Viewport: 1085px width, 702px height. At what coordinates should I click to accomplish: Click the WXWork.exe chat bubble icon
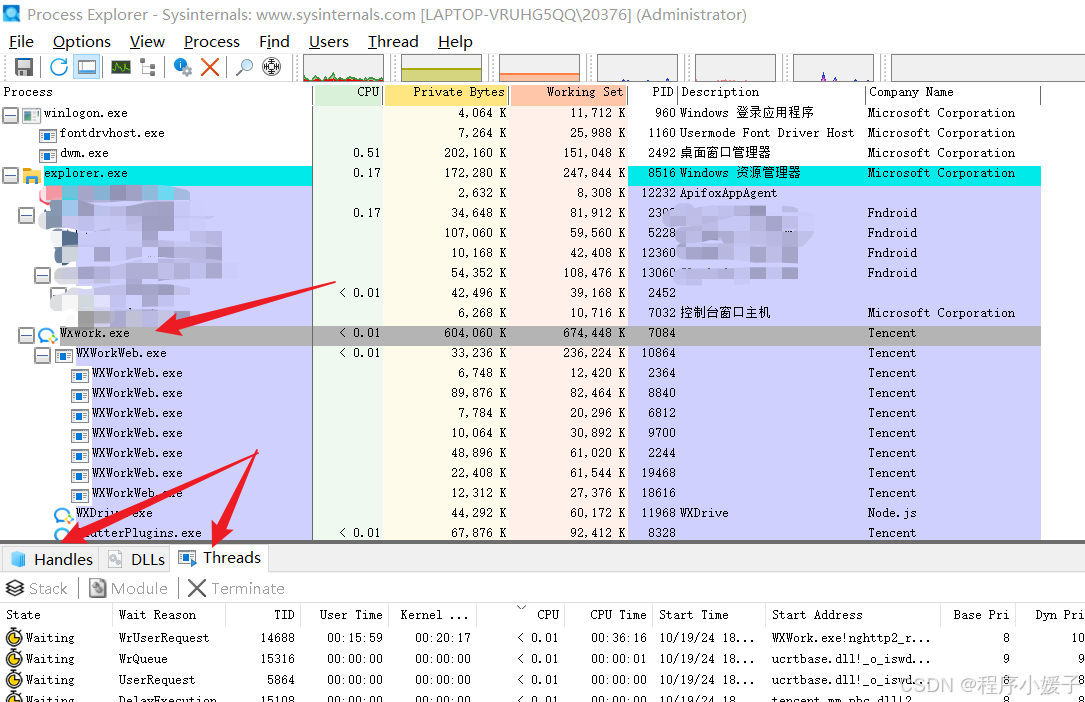[47, 335]
